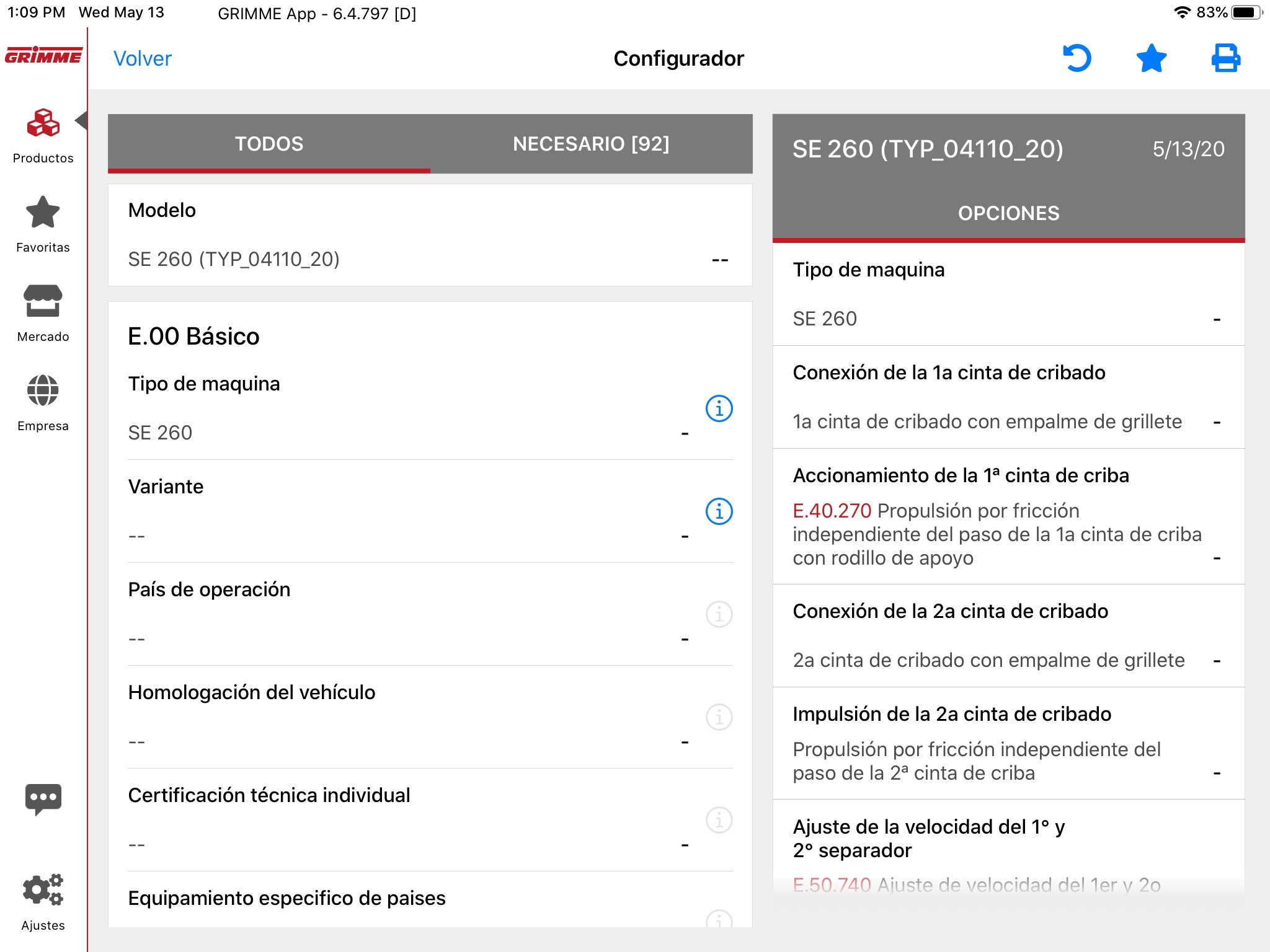Click the 5/13/20 date in the header
1270x952 pixels.
1188,149
